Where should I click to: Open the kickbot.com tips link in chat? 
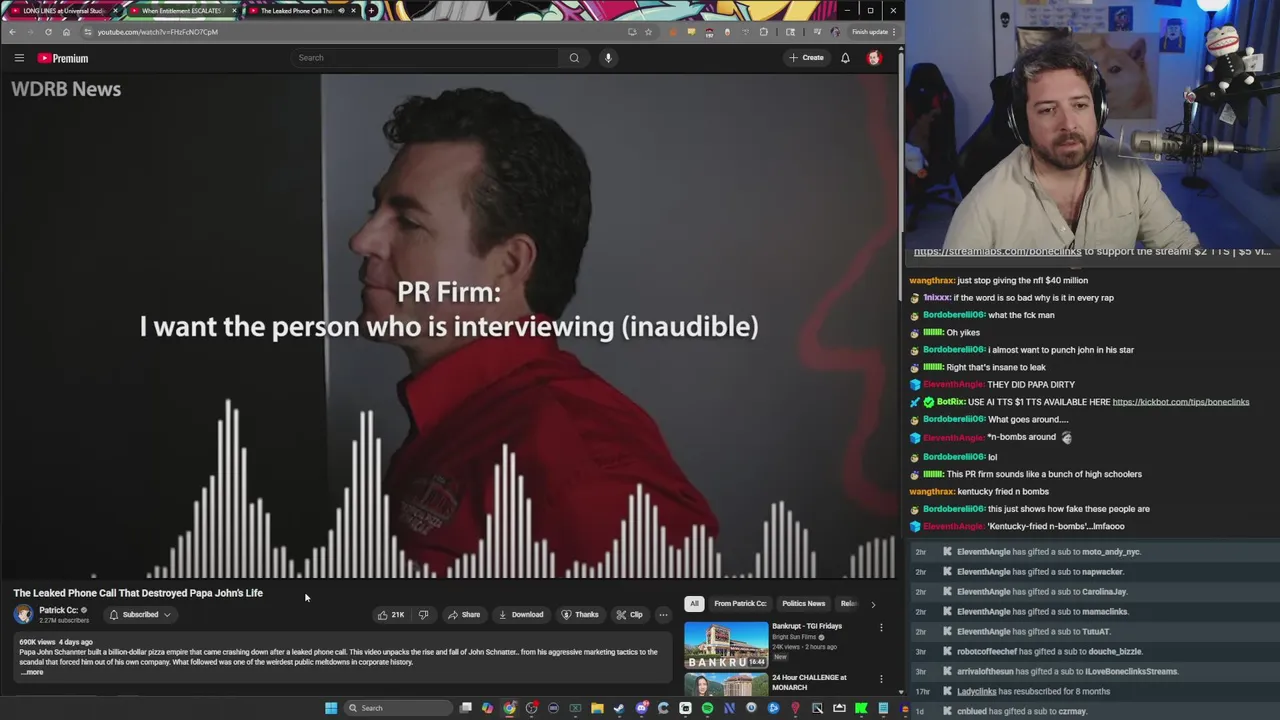click(x=1181, y=402)
